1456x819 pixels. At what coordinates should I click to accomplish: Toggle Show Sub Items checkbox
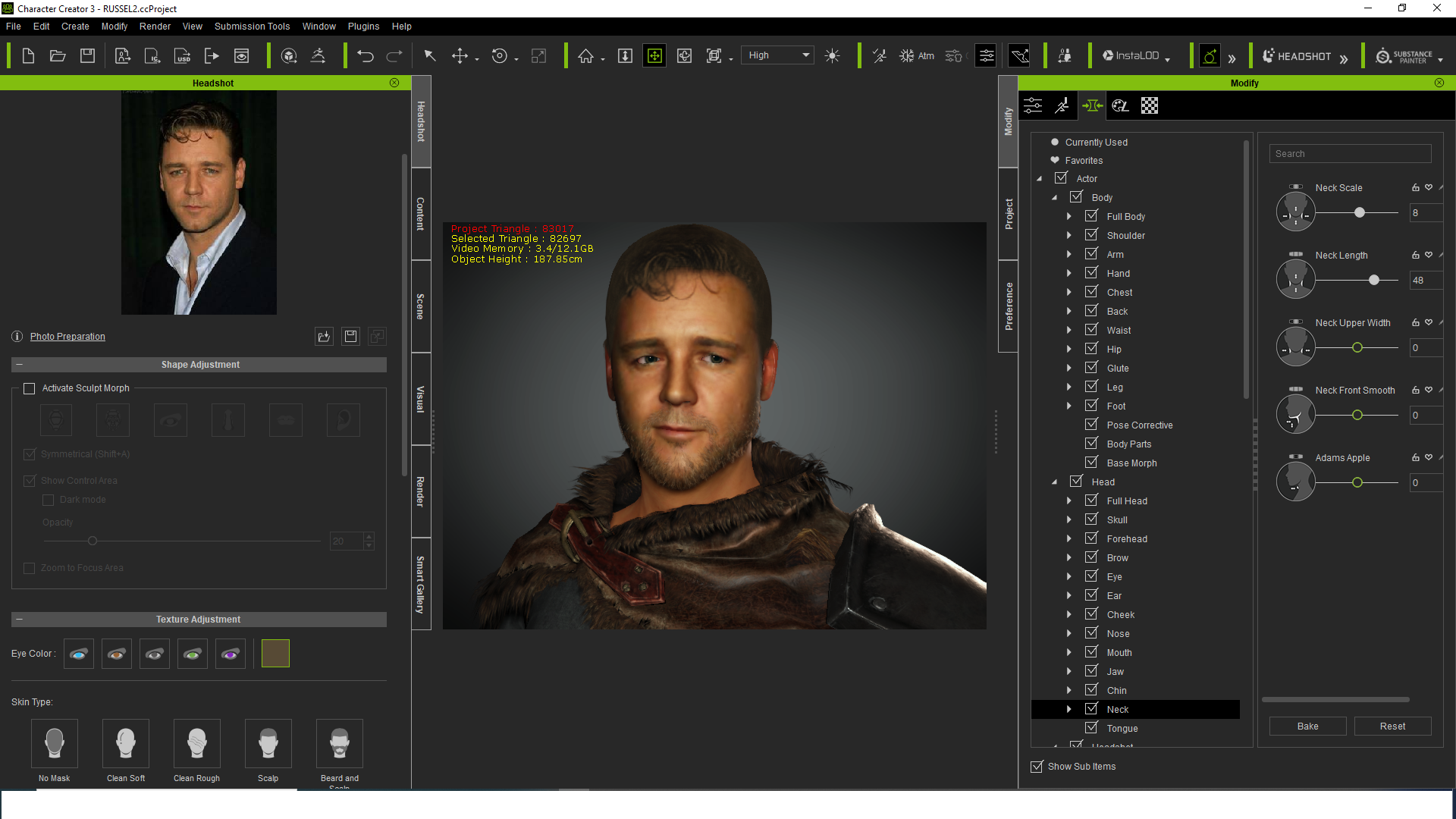tap(1037, 767)
